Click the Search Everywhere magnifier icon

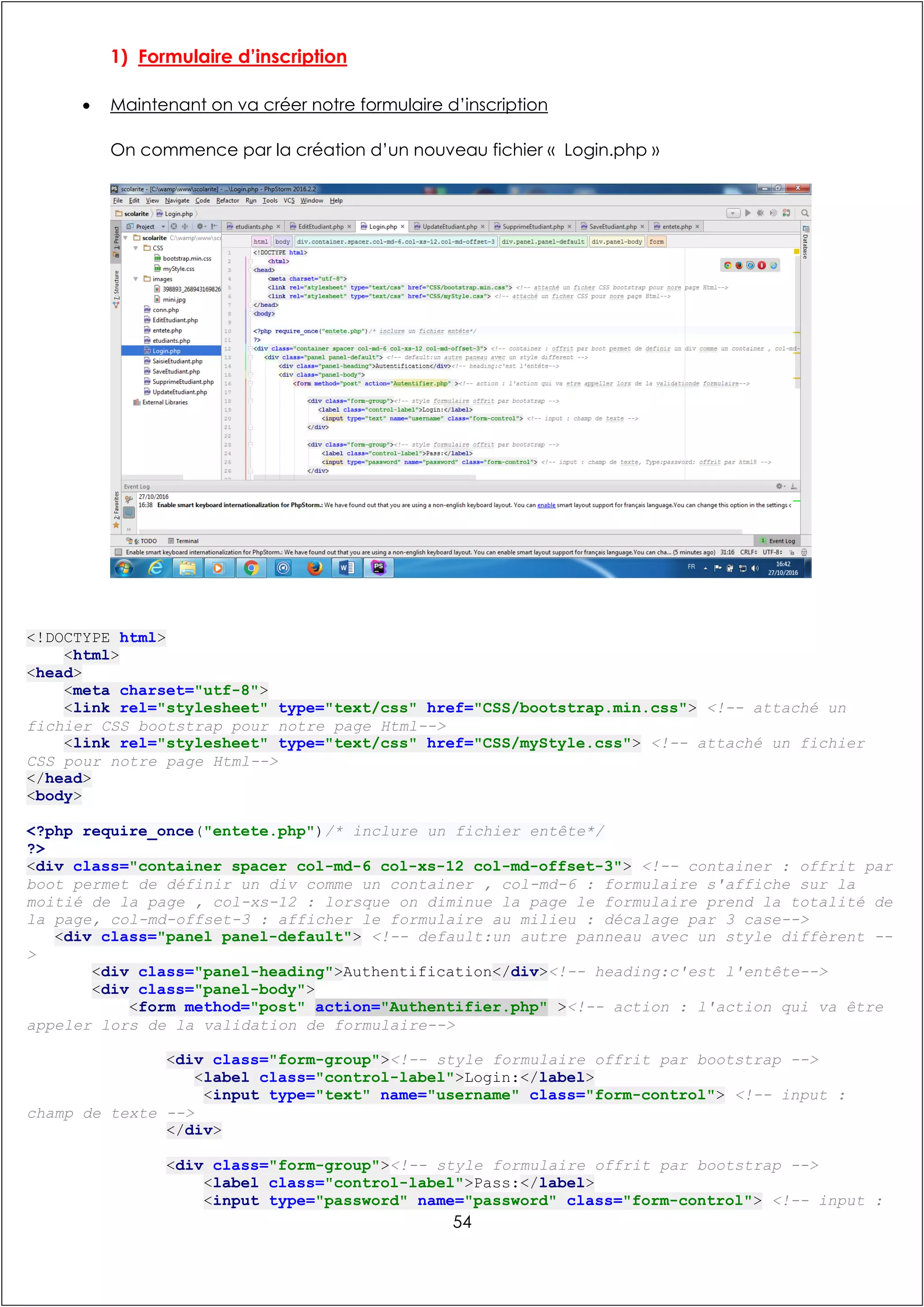804,213
